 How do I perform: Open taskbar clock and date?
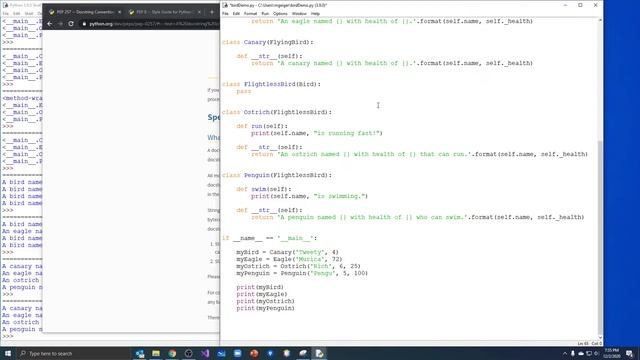pyautogui.click(x=612, y=353)
